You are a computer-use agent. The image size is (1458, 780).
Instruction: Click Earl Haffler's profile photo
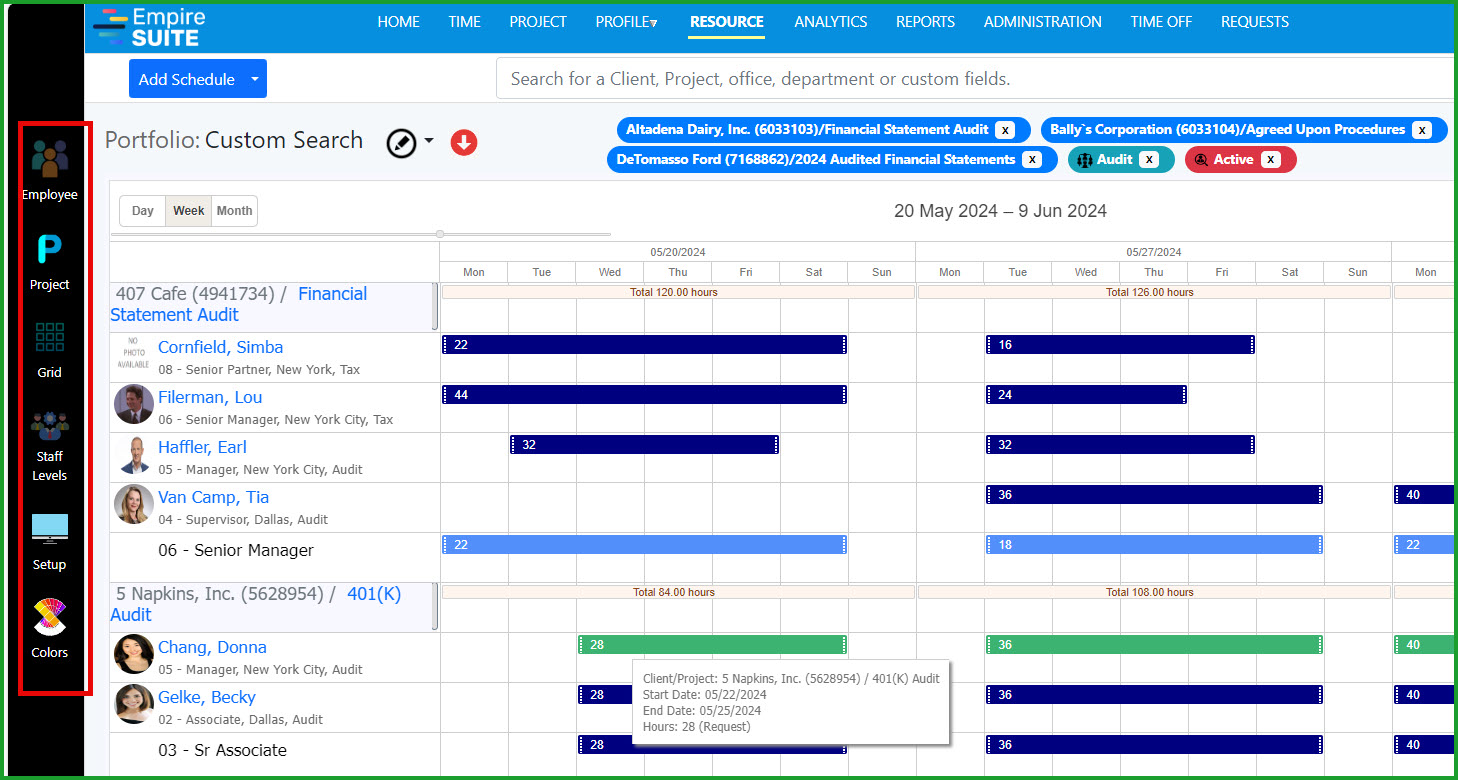tap(134, 455)
